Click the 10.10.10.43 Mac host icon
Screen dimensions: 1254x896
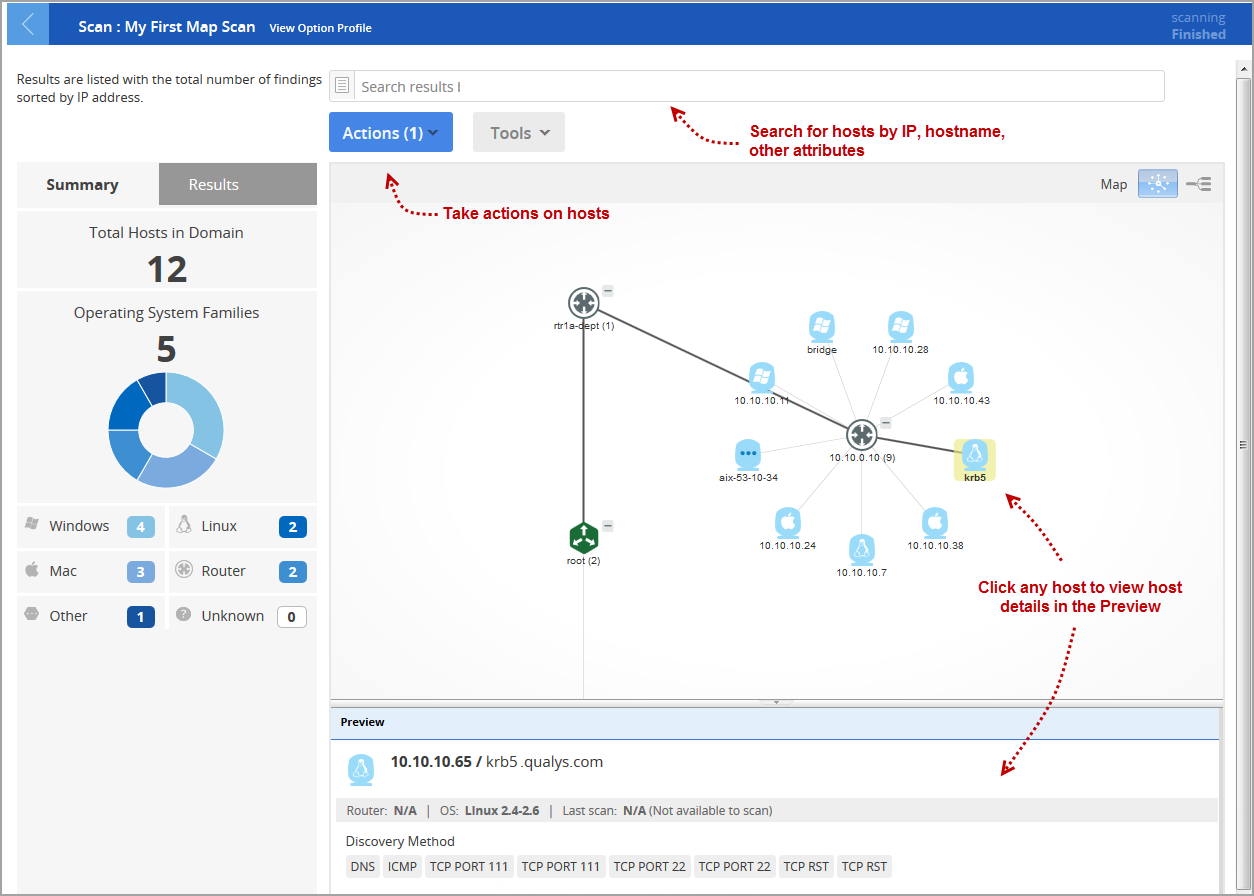point(961,377)
